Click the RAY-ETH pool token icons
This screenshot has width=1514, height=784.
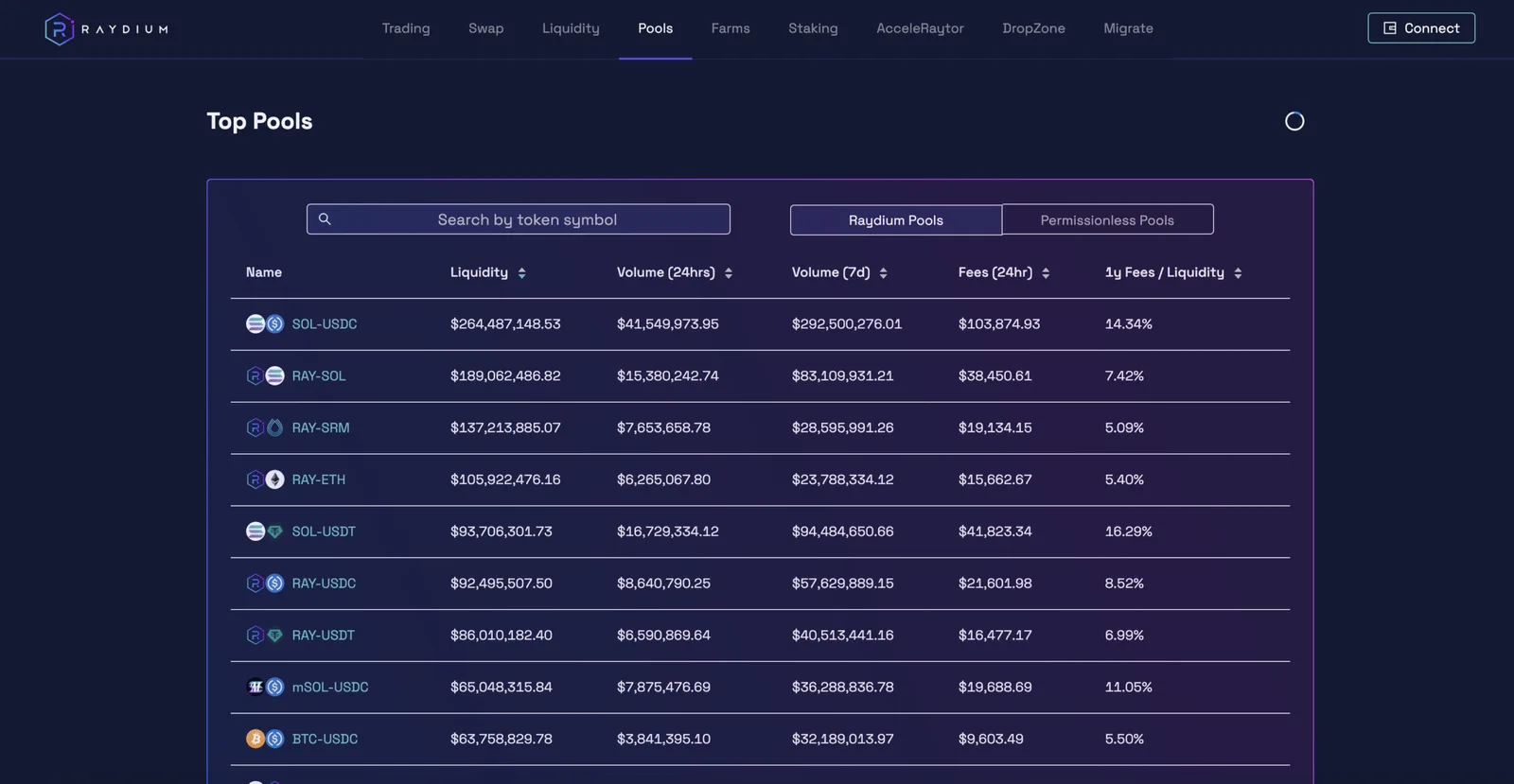[x=265, y=480]
